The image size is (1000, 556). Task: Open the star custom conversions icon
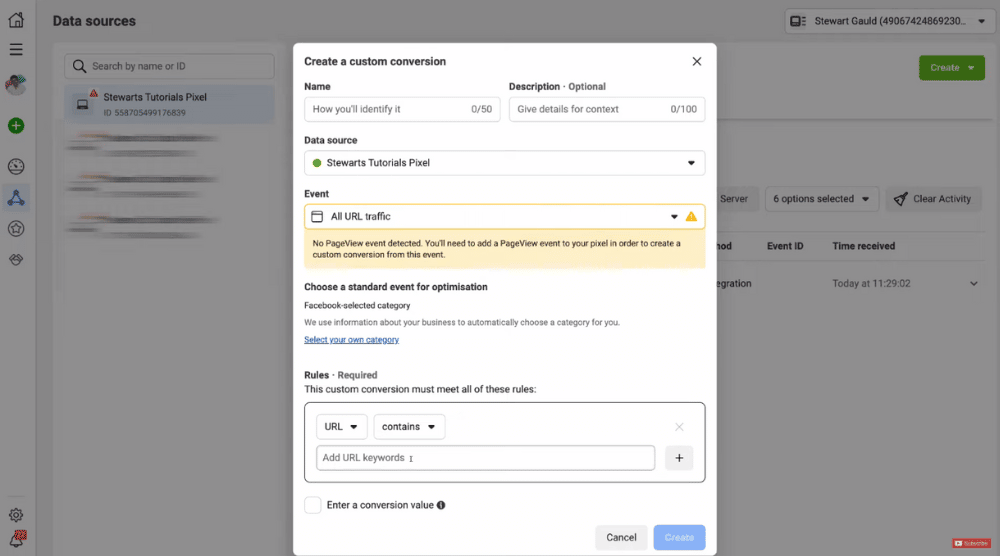[16, 228]
